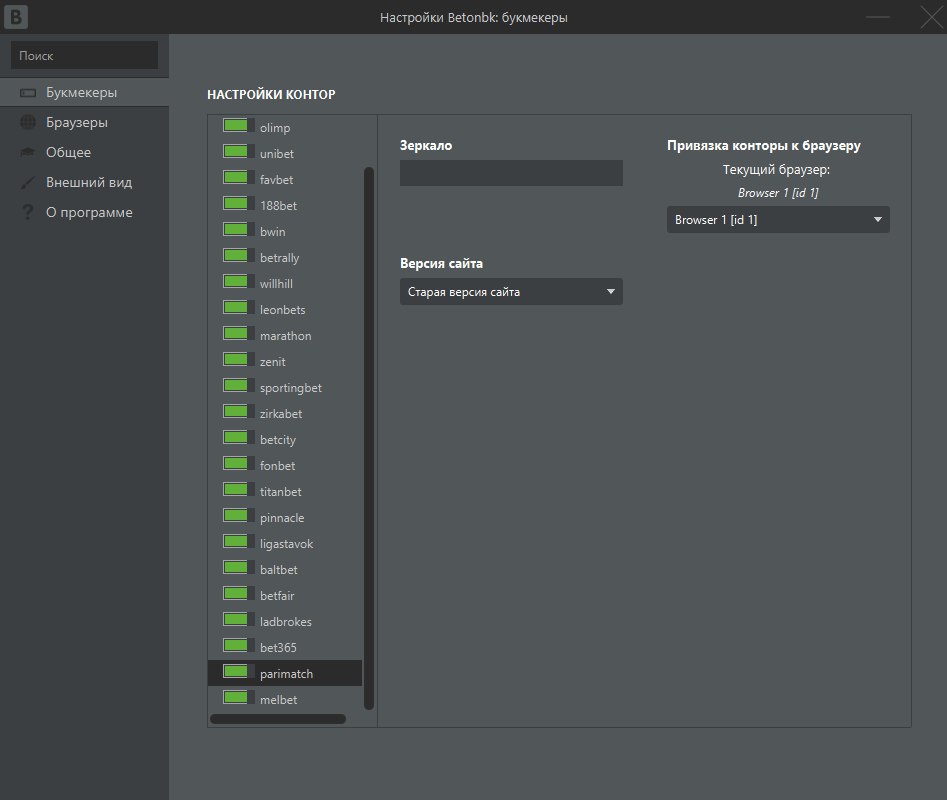Click the bookmaker list vertical scrollbar
The height and width of the screenshot is (800, 947).
point(369,438)
